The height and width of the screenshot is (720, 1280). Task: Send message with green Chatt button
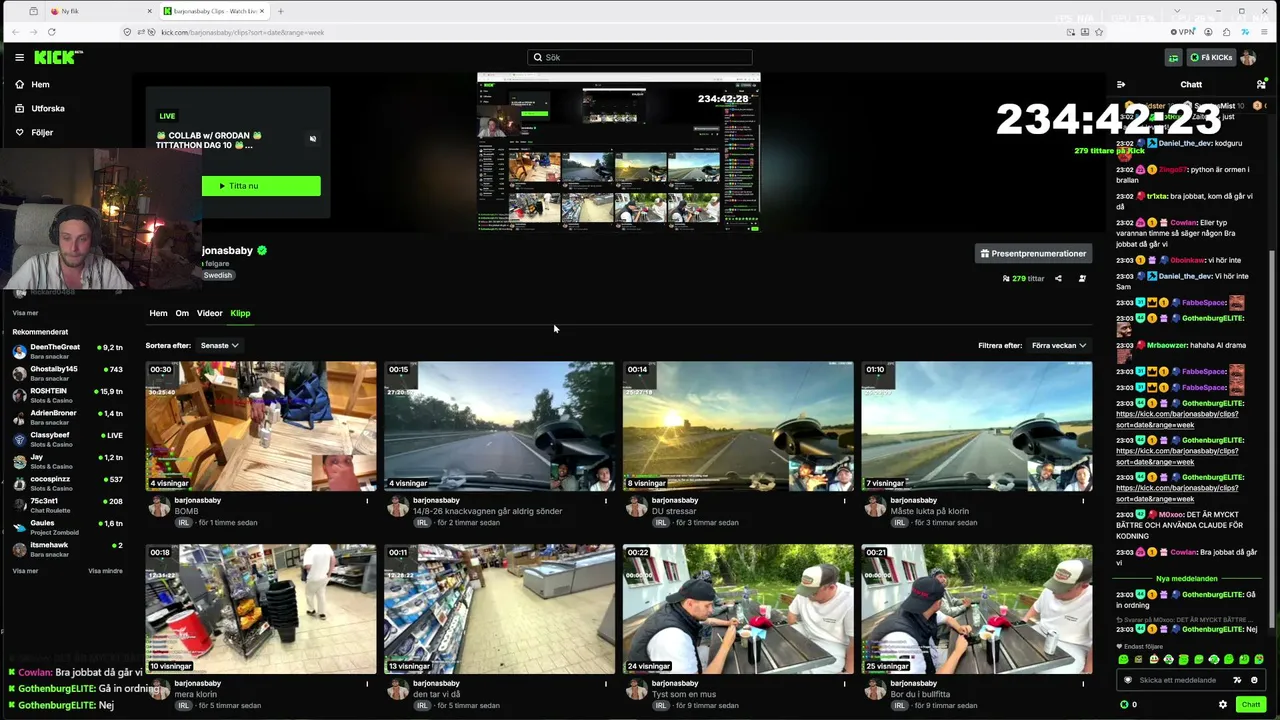pos(1251,705)
